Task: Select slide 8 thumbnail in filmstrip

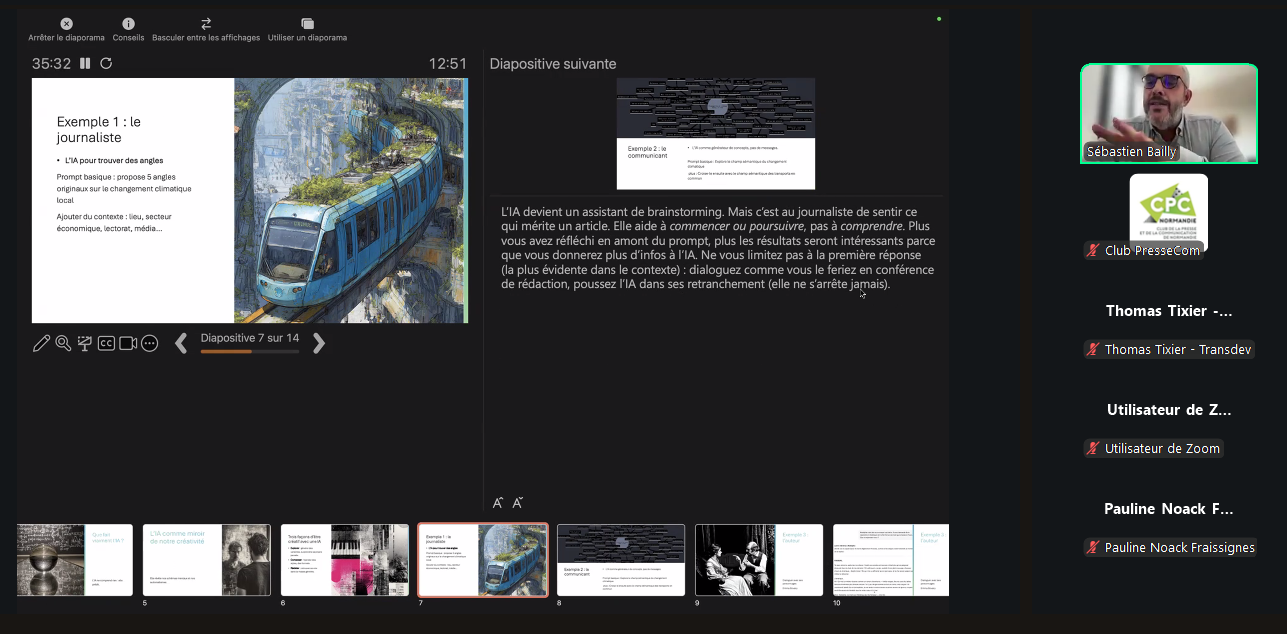Action: point(621,560)
